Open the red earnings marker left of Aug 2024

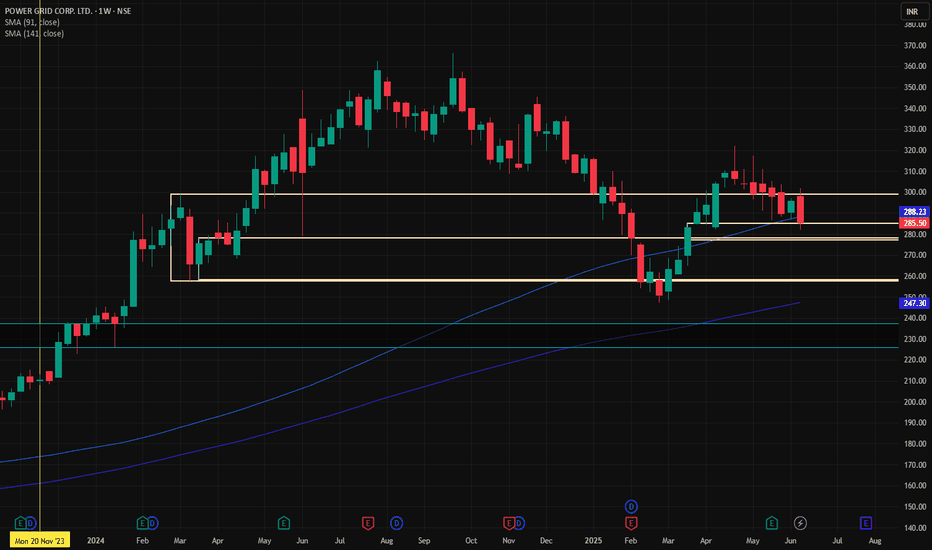[x=368, y=523]
